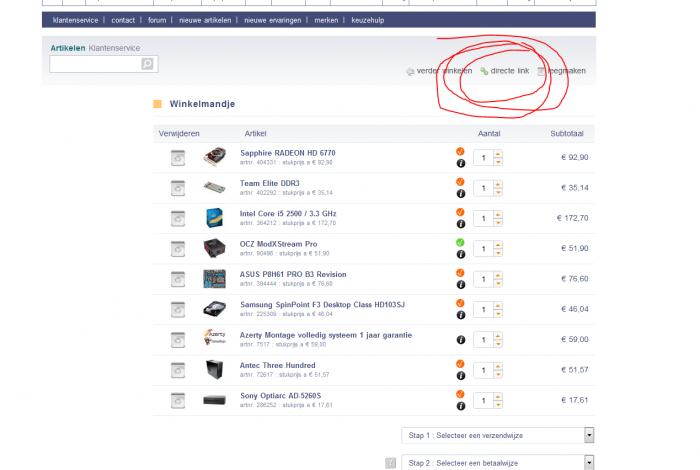The width and height of the screenshot is (700, 470).
Task: Click Antec Three Hundred case thumbnail
Action: coord(215,370)
